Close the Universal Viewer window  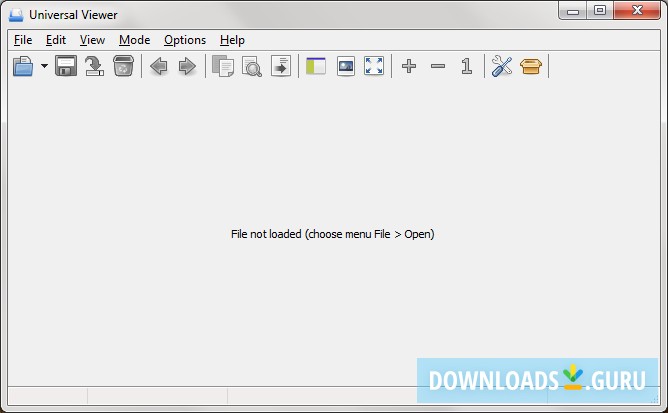(x=637, y=10)
